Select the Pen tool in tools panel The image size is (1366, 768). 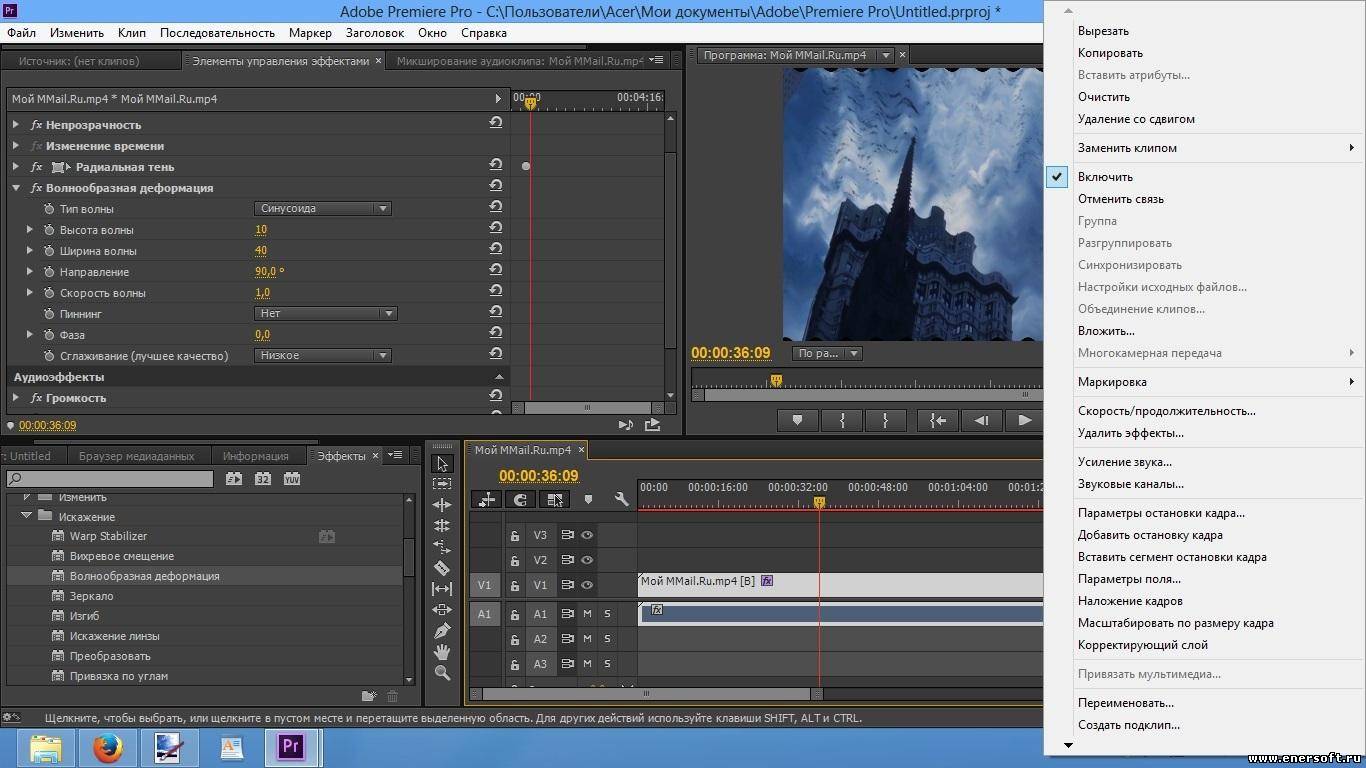pos(442,631)
